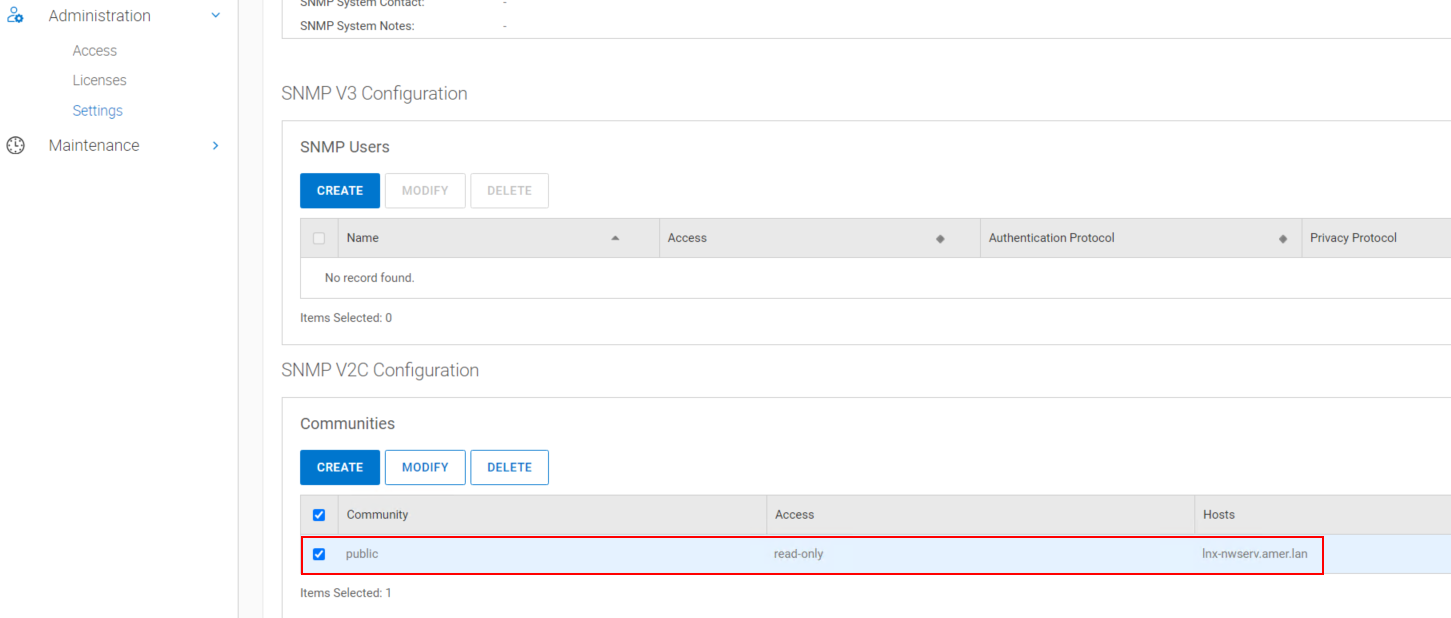The height and width of the screenshot is (618, 1451).
Task: Click the sort icon on the Access column header
Action: tap(940, 237)
